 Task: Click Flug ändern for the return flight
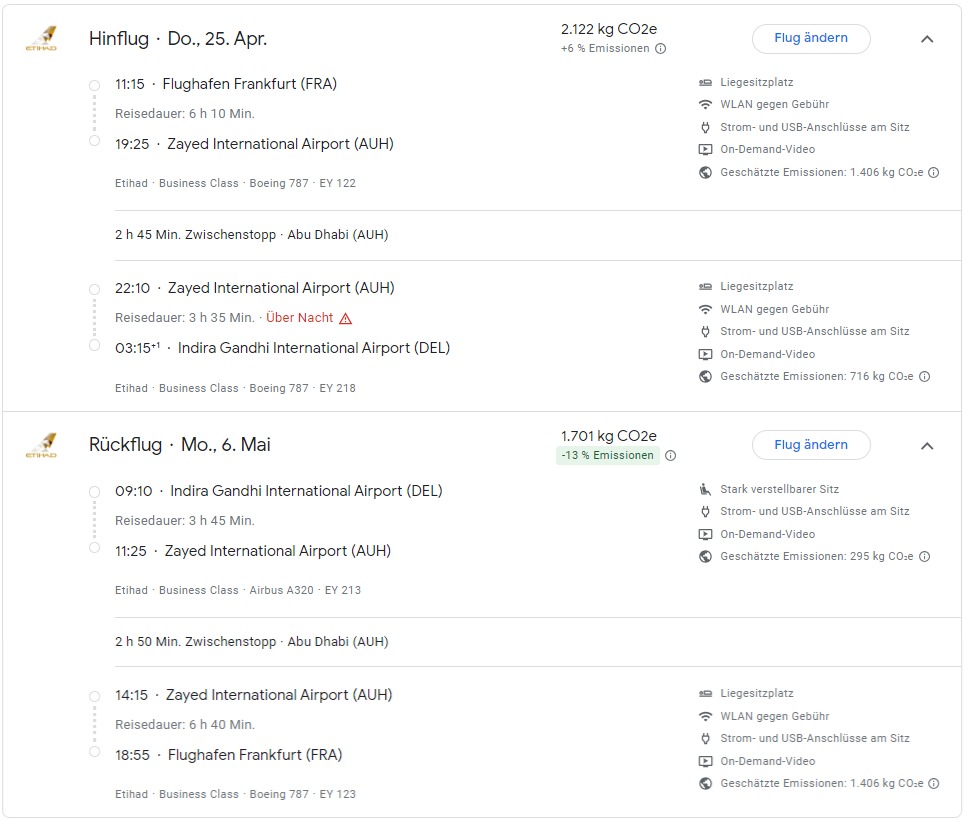click(x=811, y=445)
